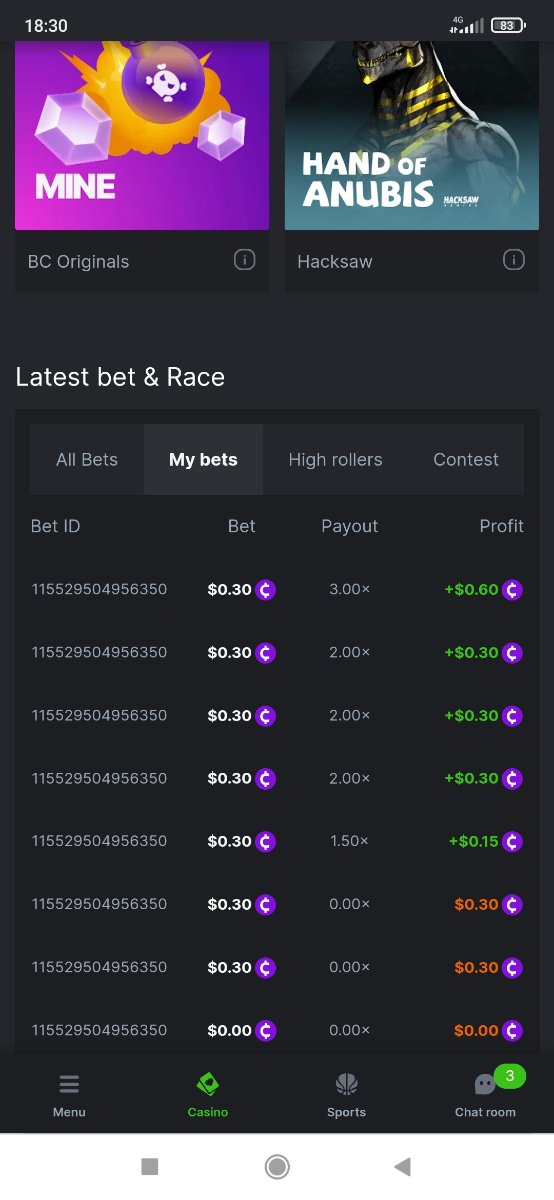Tap the Android back triangle button
The width and height of the screenshot is (554, 1200).
pos(403,1166)
